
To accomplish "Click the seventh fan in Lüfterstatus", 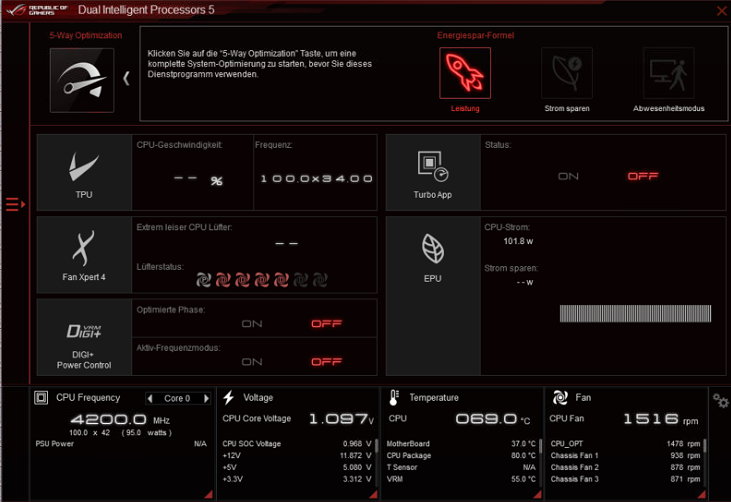I will pyautogui.click(x=320, y=280).
